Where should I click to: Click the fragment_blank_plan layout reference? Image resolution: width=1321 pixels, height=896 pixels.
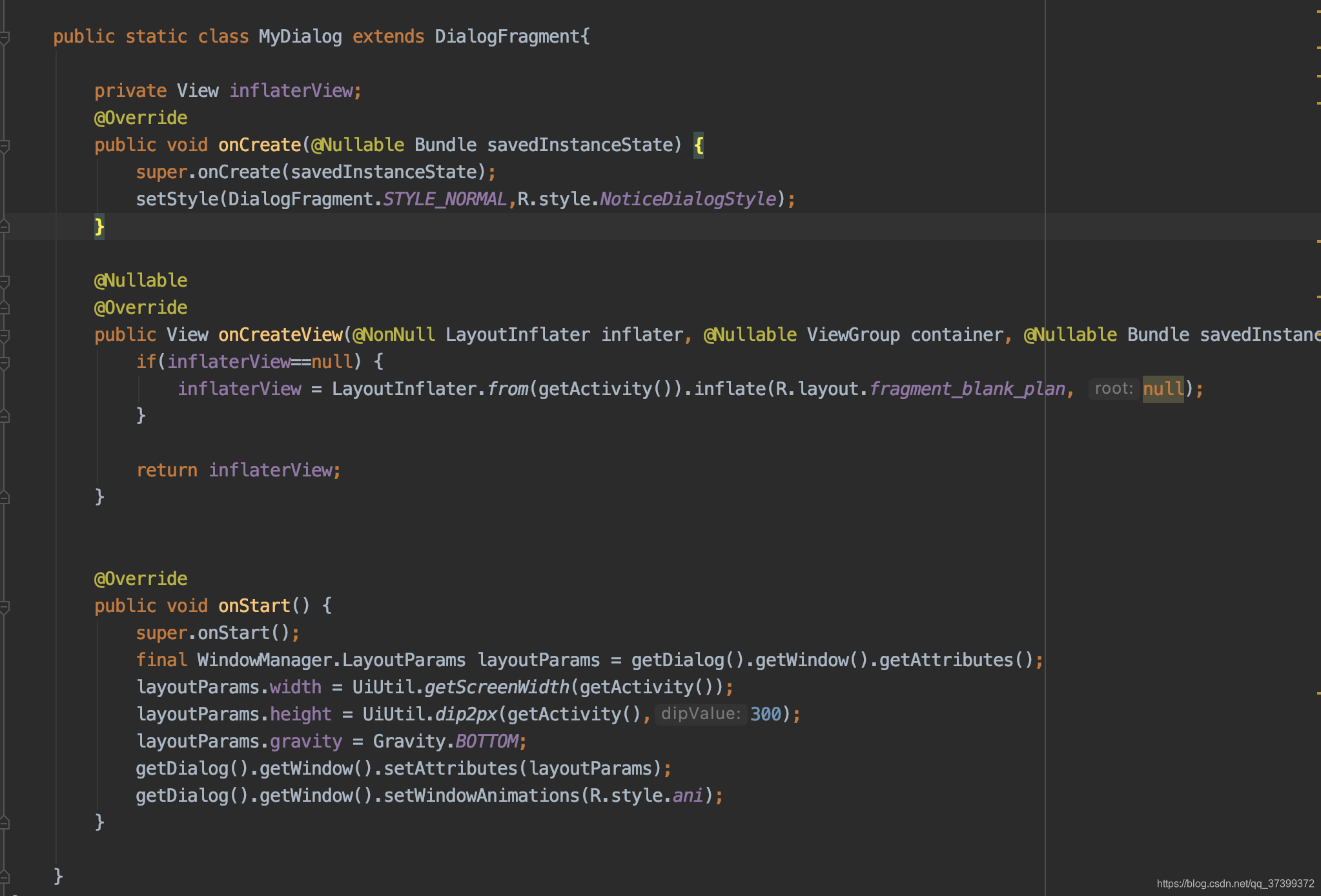pyautogui.click(x=967, y=389)
